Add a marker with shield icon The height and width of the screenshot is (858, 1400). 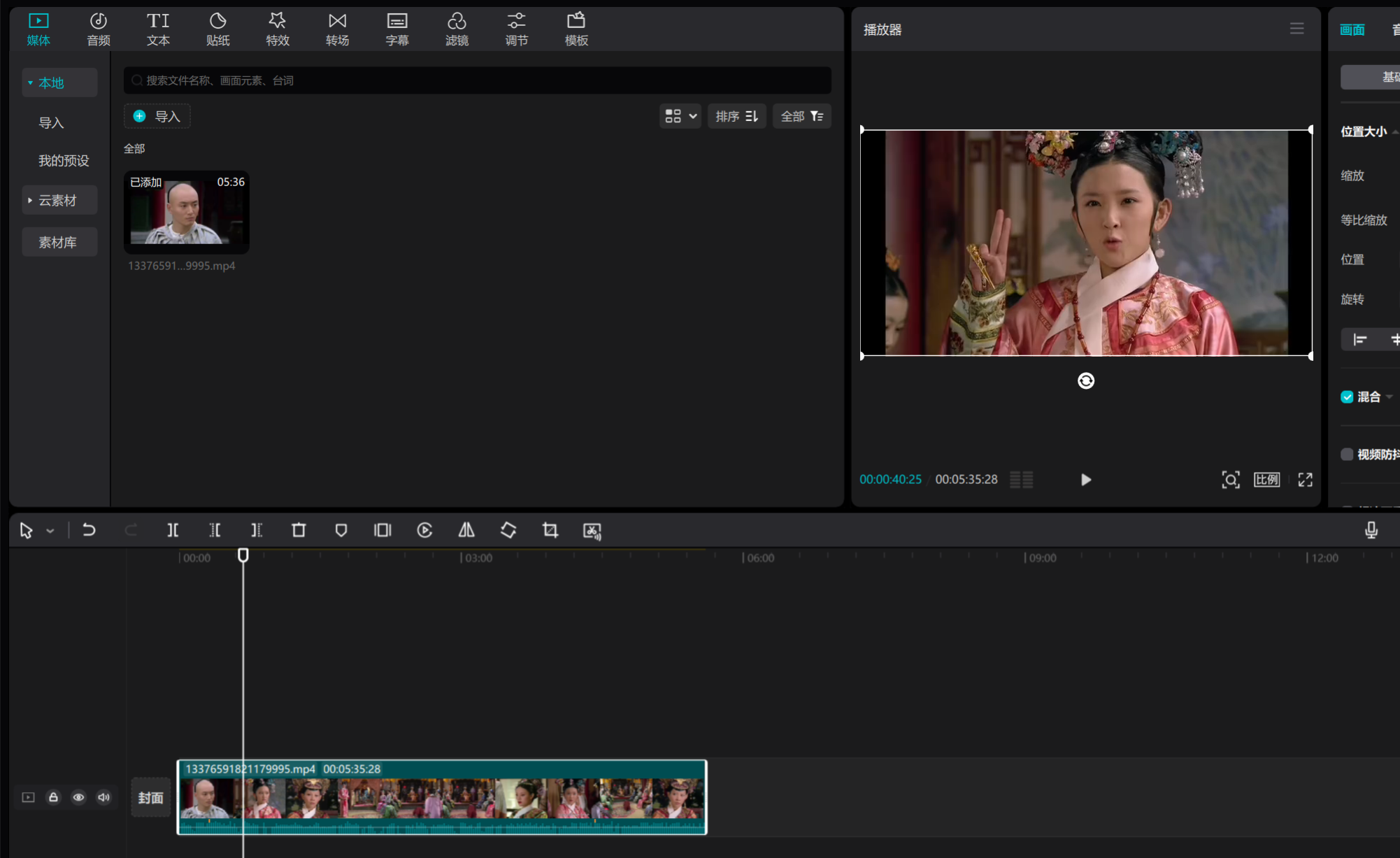coord(341,530)
